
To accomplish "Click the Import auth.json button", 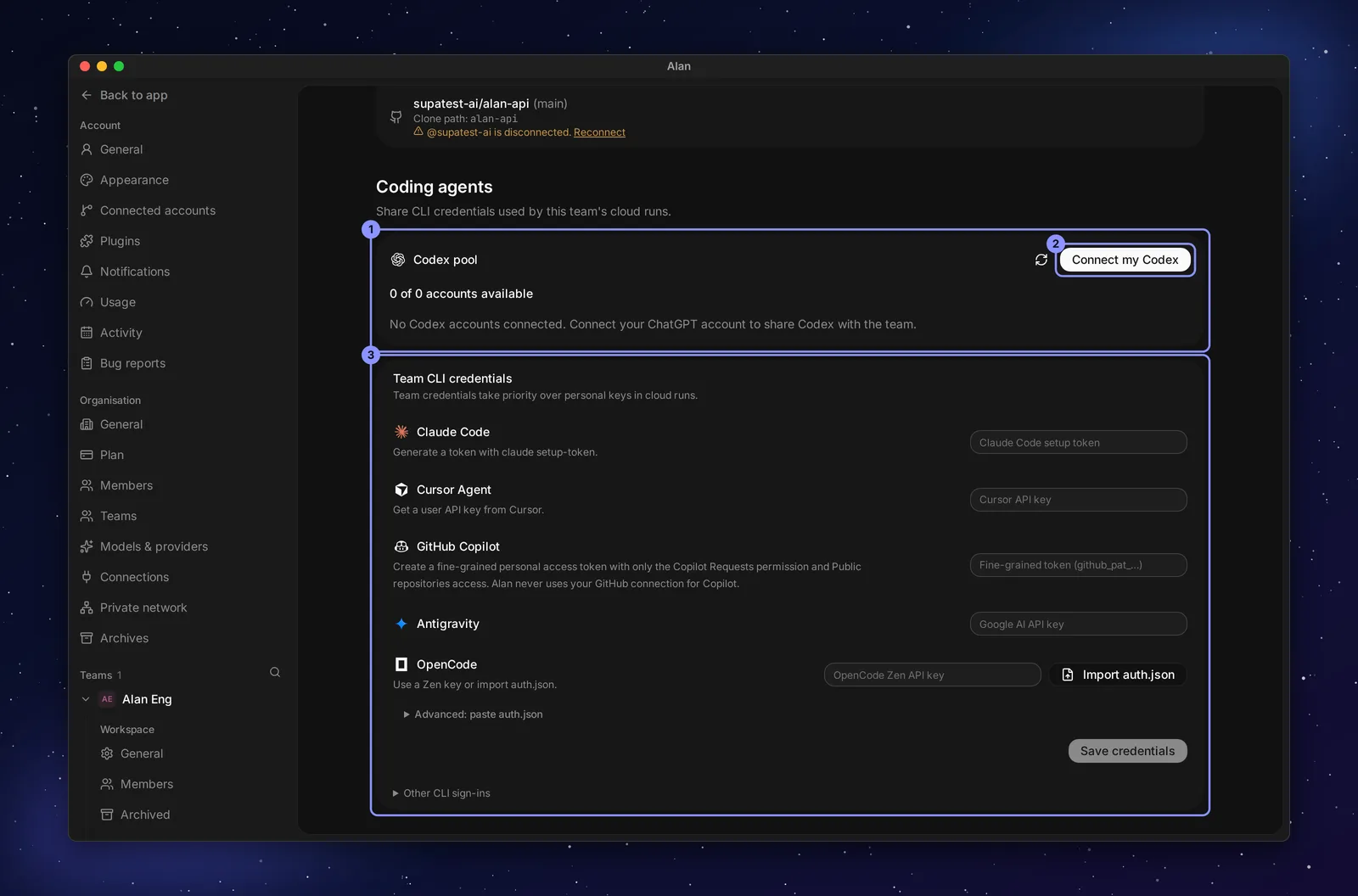I will (x=1118, y=675).
